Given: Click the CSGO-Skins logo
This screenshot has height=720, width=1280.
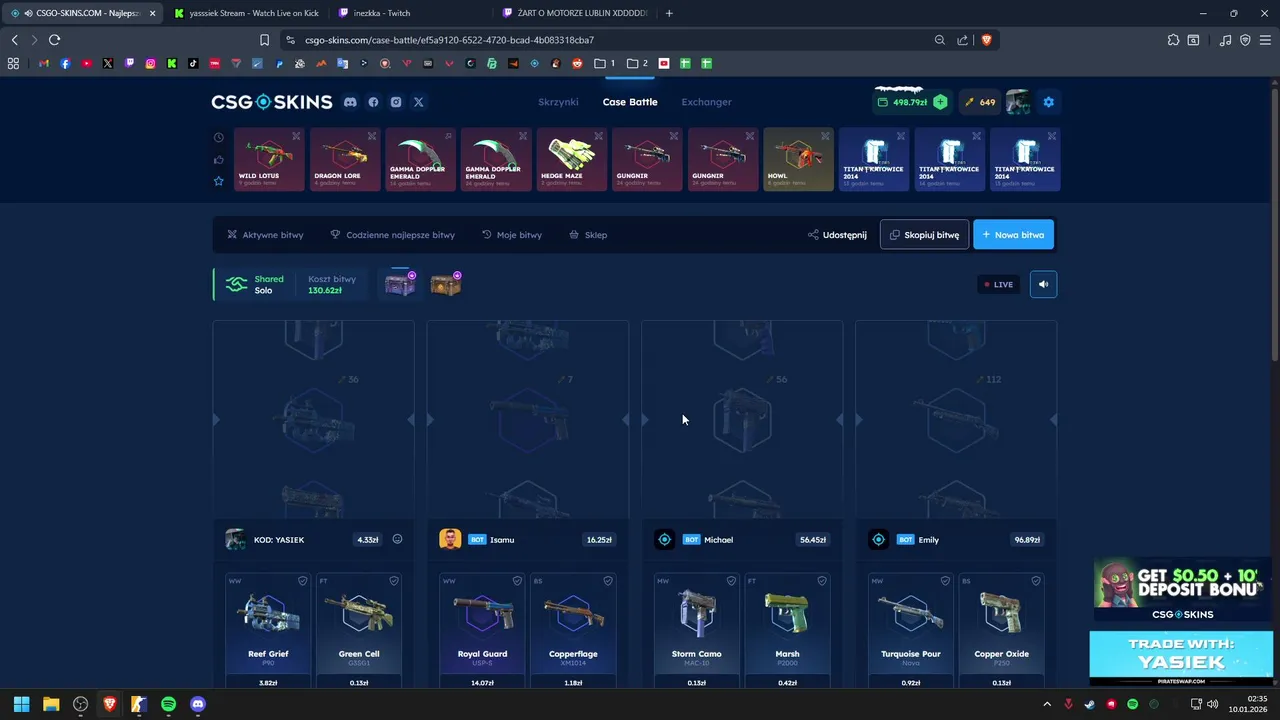Looking at the screenshot, I should pyautogui.click(x=272, y=102).
